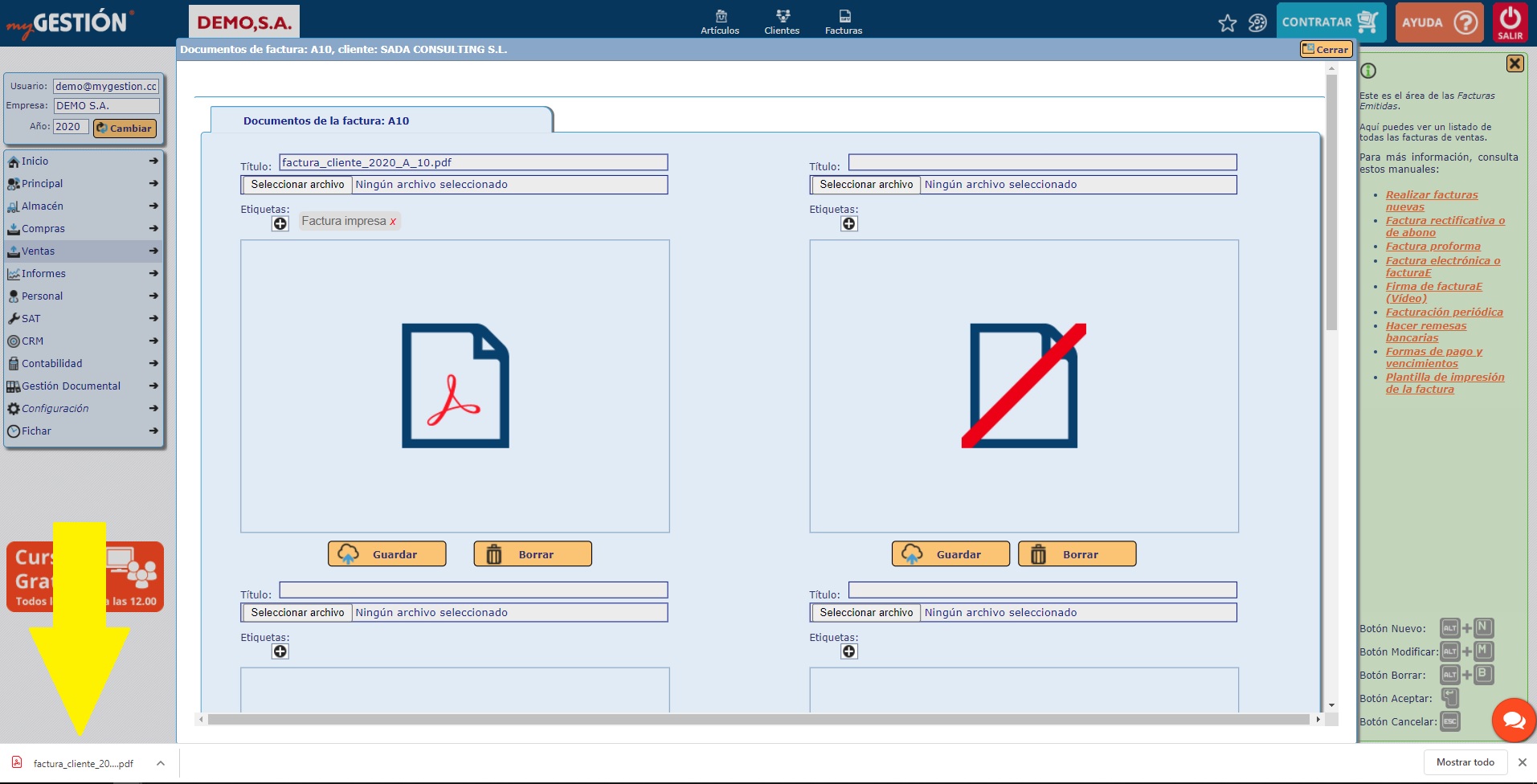Remove the Factura impresa tag
The width and height of the screenshot is (1537, 784).
point(393,222)
